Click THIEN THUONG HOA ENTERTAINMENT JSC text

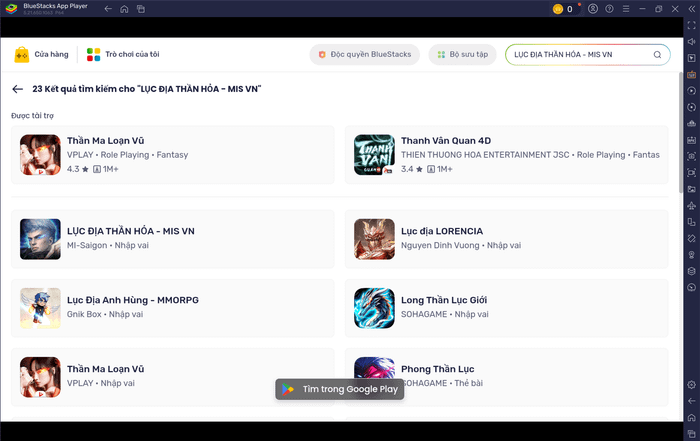485,155
